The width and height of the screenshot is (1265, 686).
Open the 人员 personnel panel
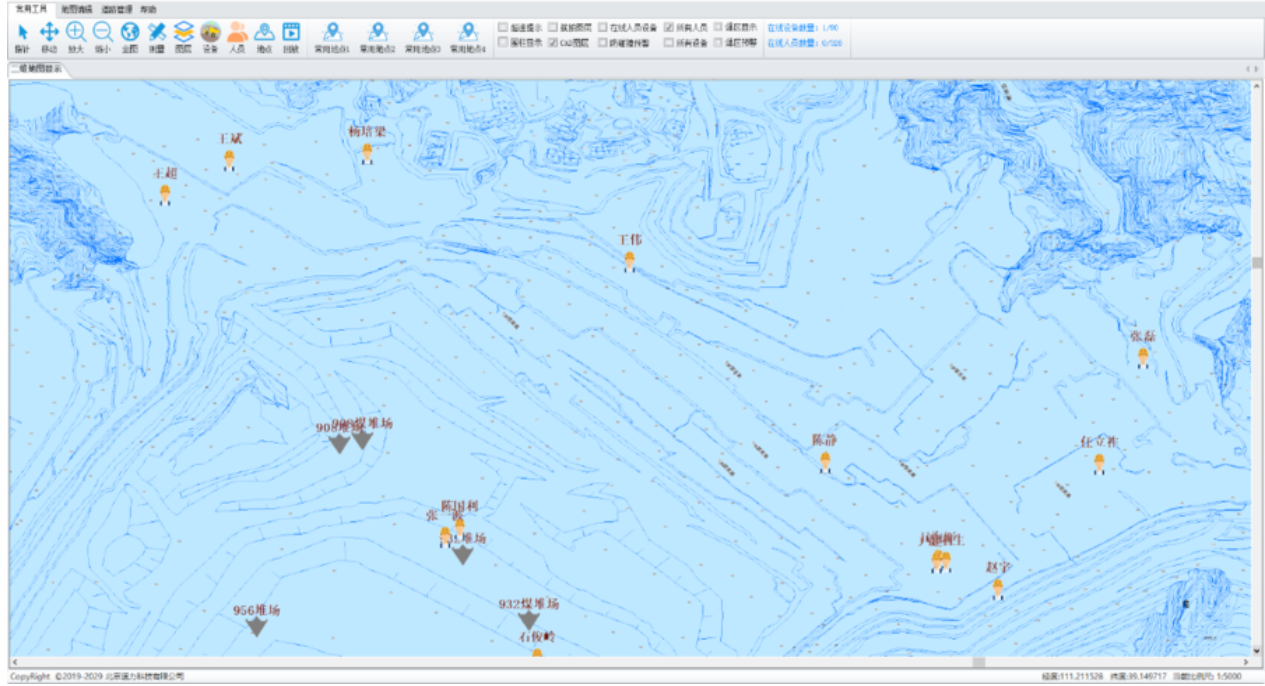click(x=237, y=37)
